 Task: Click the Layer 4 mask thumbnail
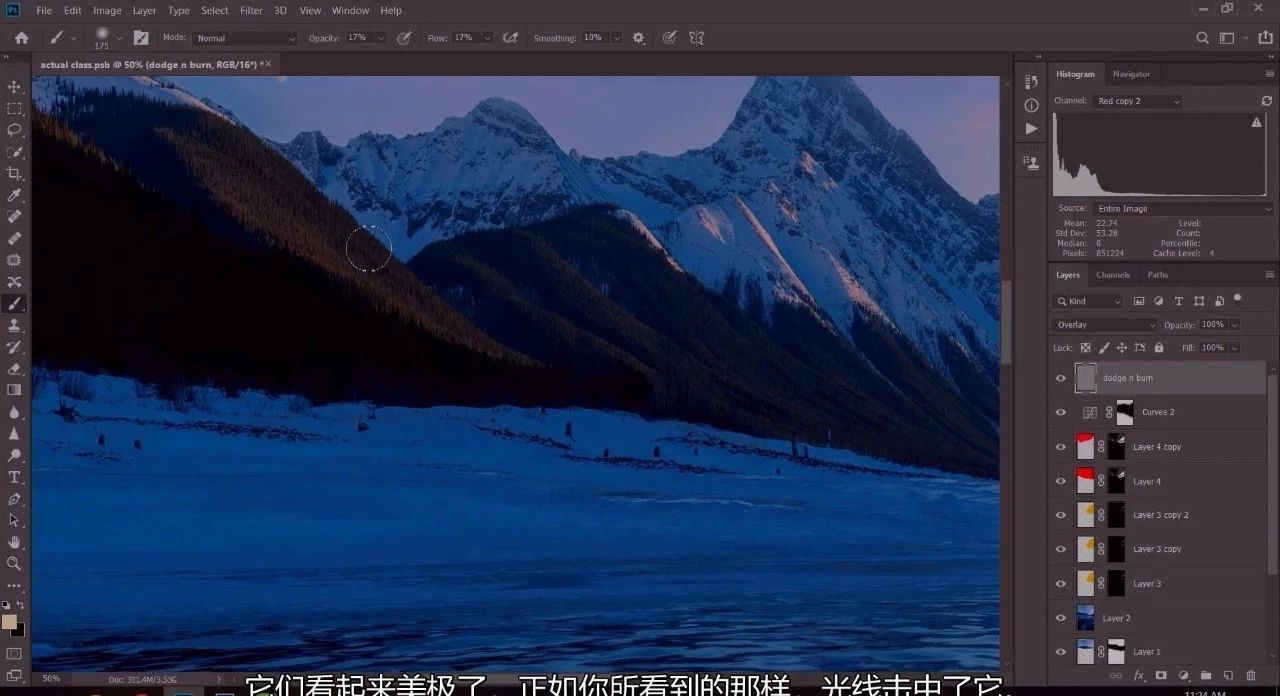coord(1116,481)
